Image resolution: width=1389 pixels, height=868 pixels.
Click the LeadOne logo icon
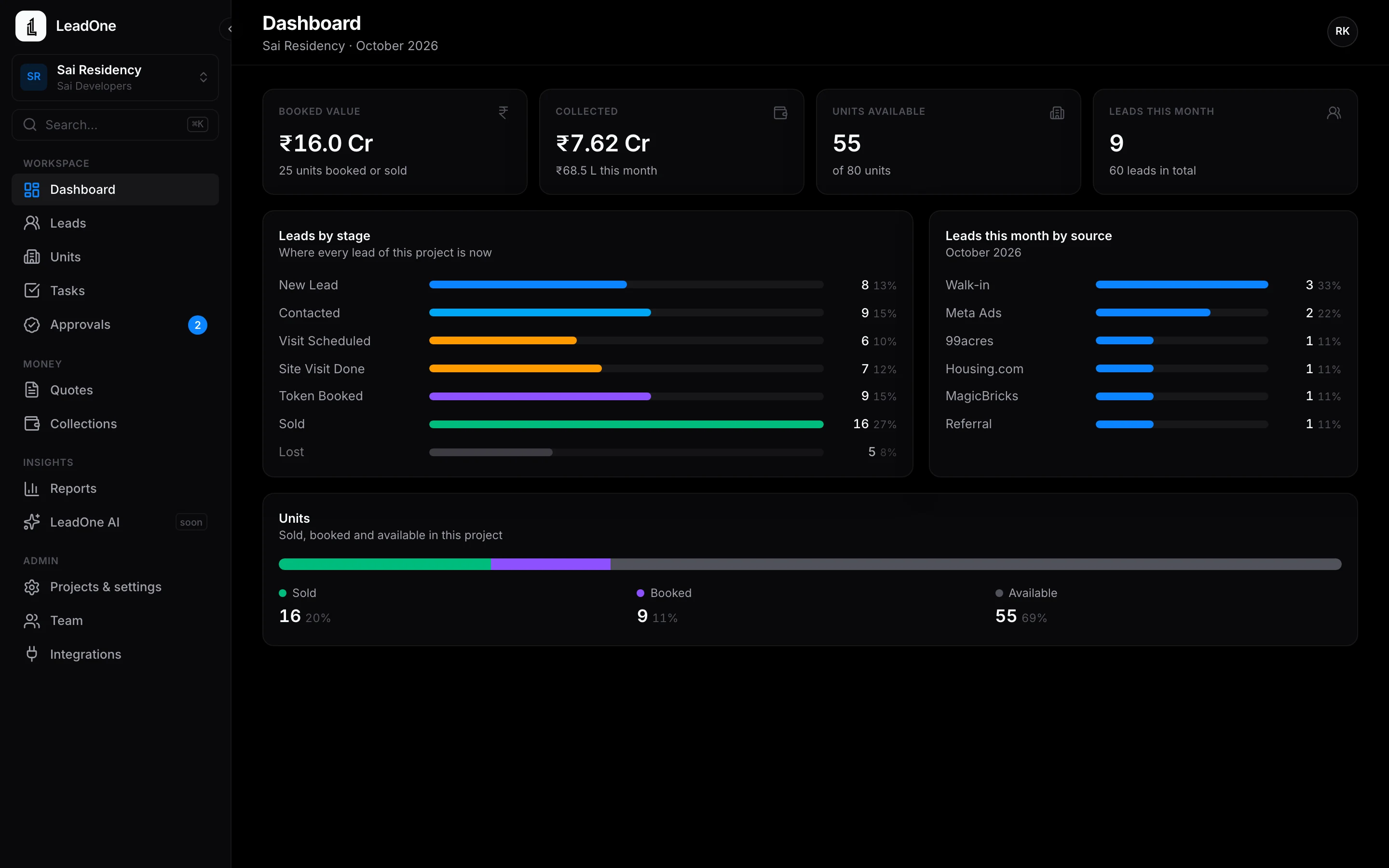[x=31, y=26]
